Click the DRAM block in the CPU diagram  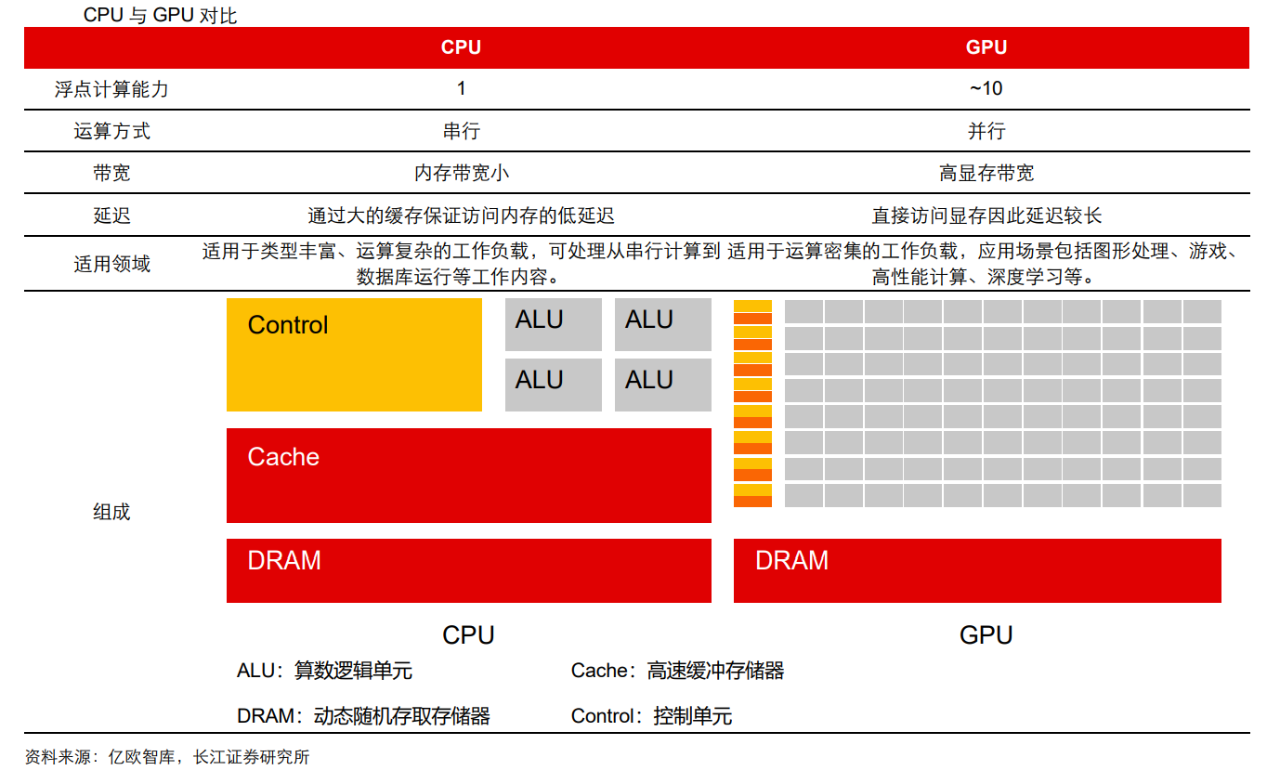[x=469, y=571]
